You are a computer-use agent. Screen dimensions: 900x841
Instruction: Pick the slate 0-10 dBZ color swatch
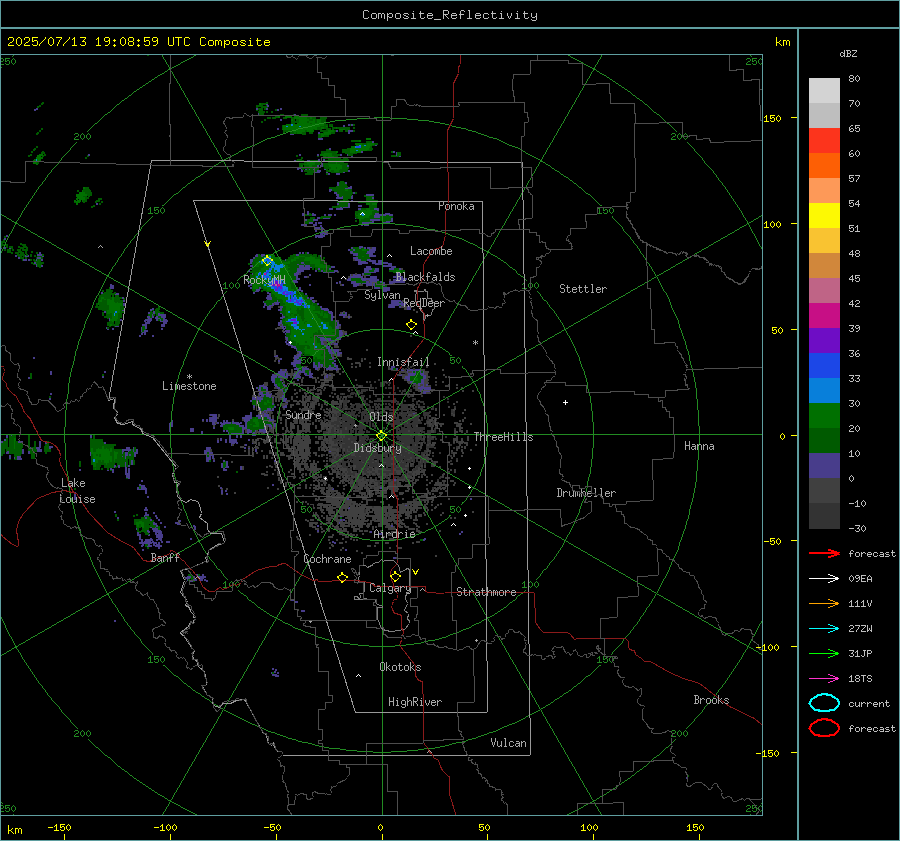click(824, 466)
